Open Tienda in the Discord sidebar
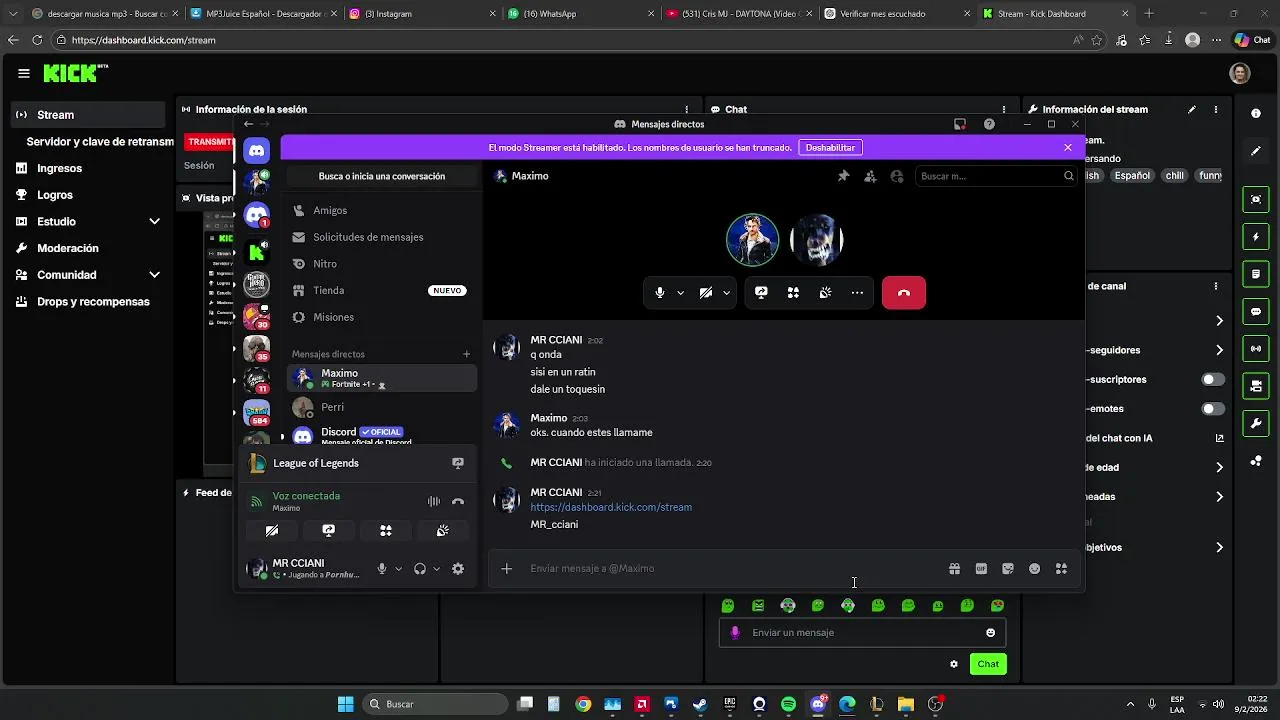 [381, 290]
